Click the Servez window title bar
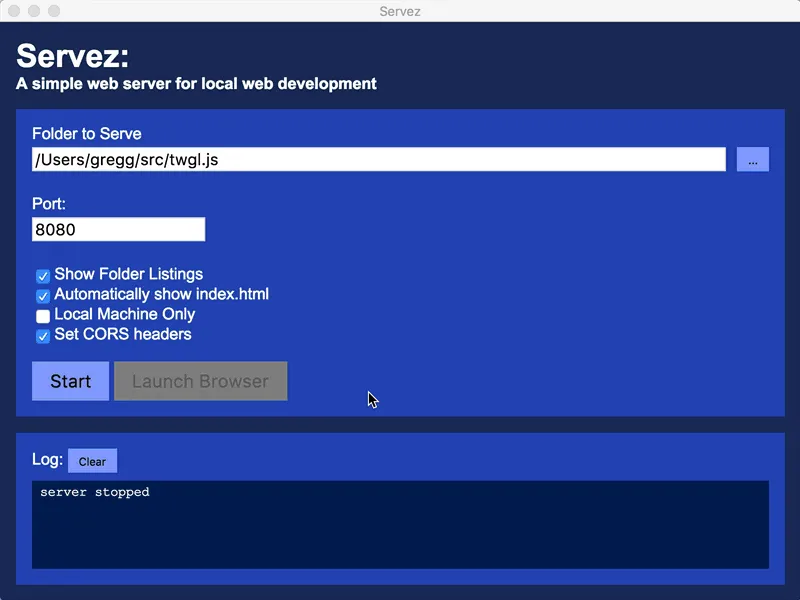The height and width of the screenshot is (600, 800). (x=400, y=11)
